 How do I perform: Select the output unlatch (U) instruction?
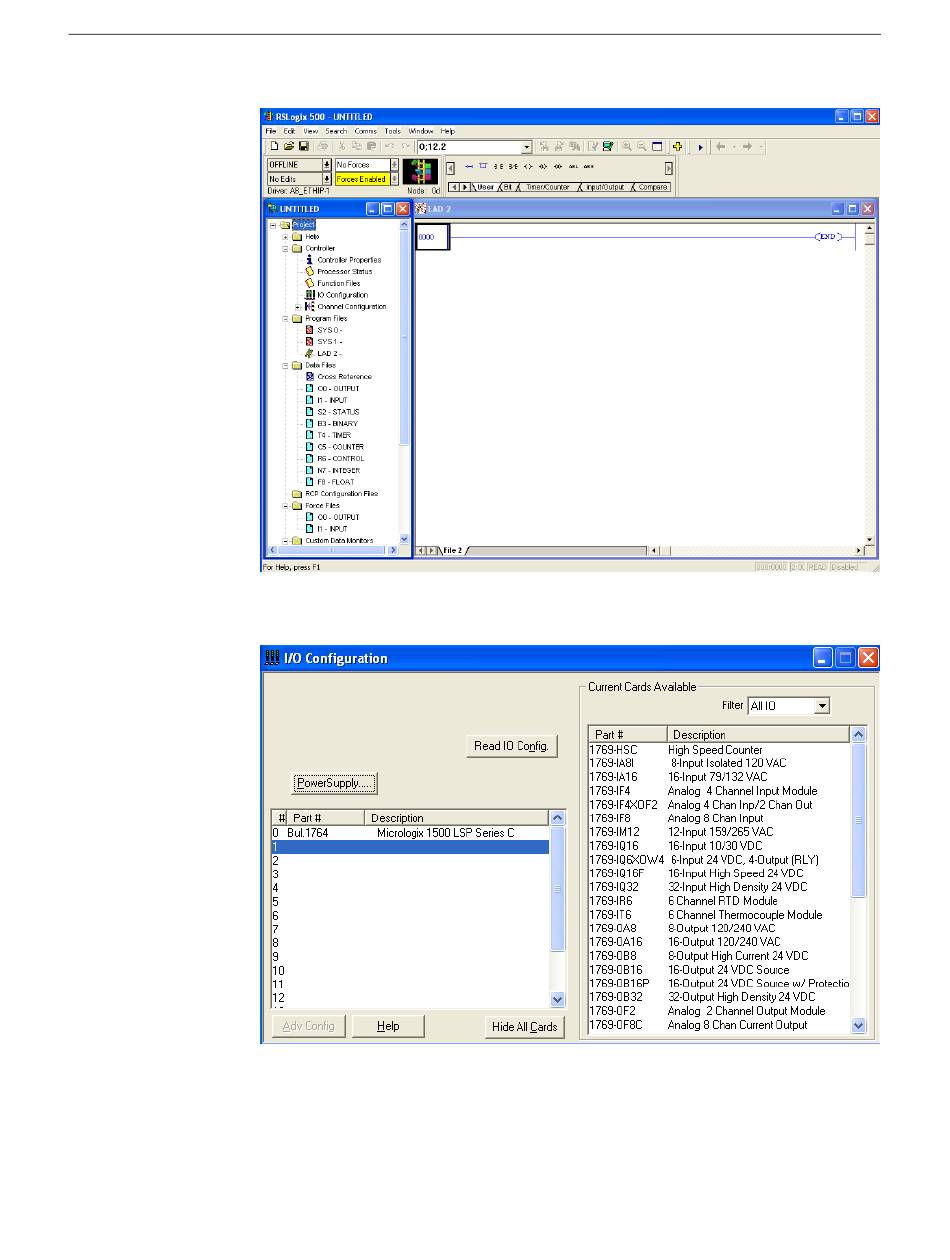coord(558,166)
